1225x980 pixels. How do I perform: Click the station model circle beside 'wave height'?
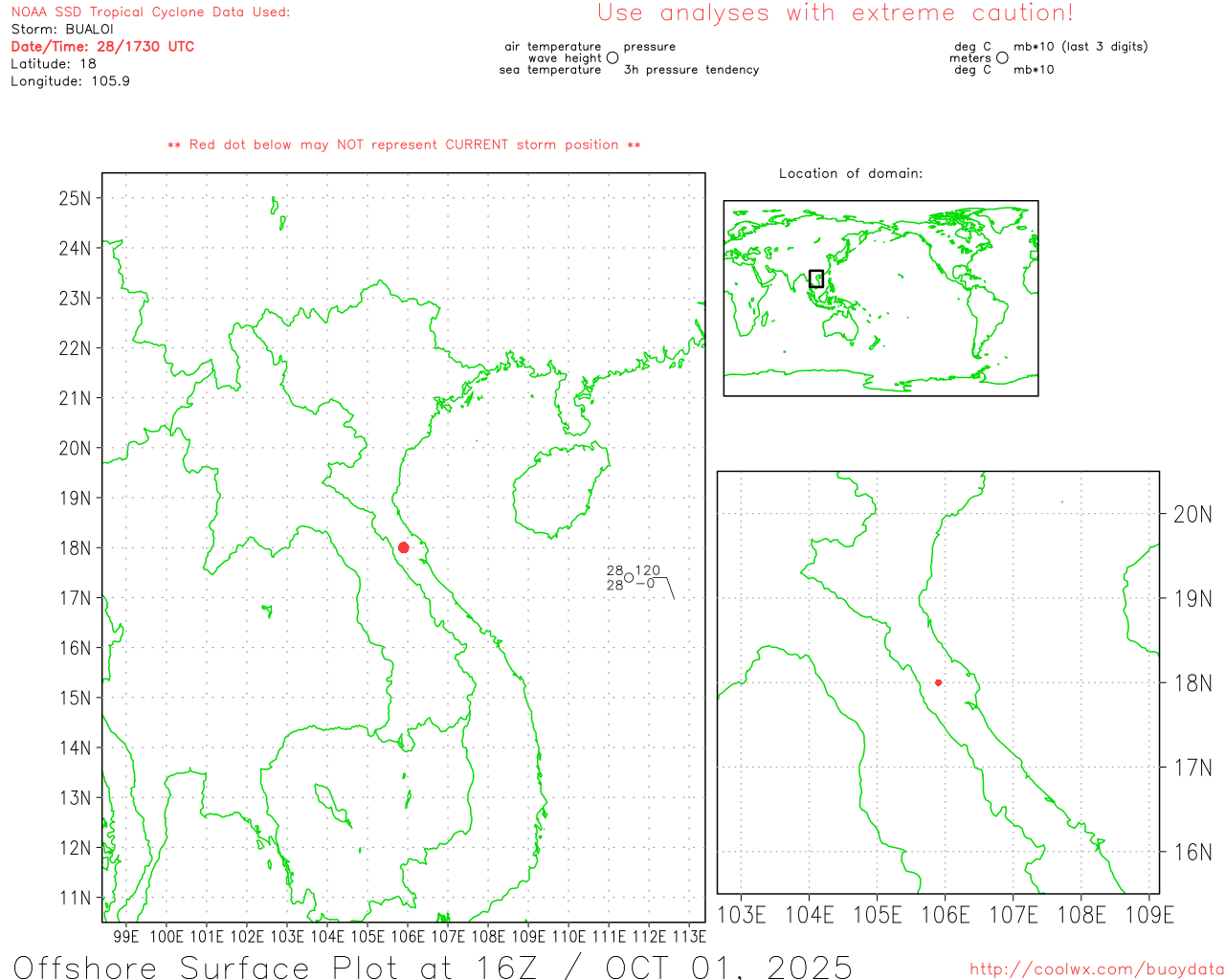pyautogui.click(x=612, y=58)
